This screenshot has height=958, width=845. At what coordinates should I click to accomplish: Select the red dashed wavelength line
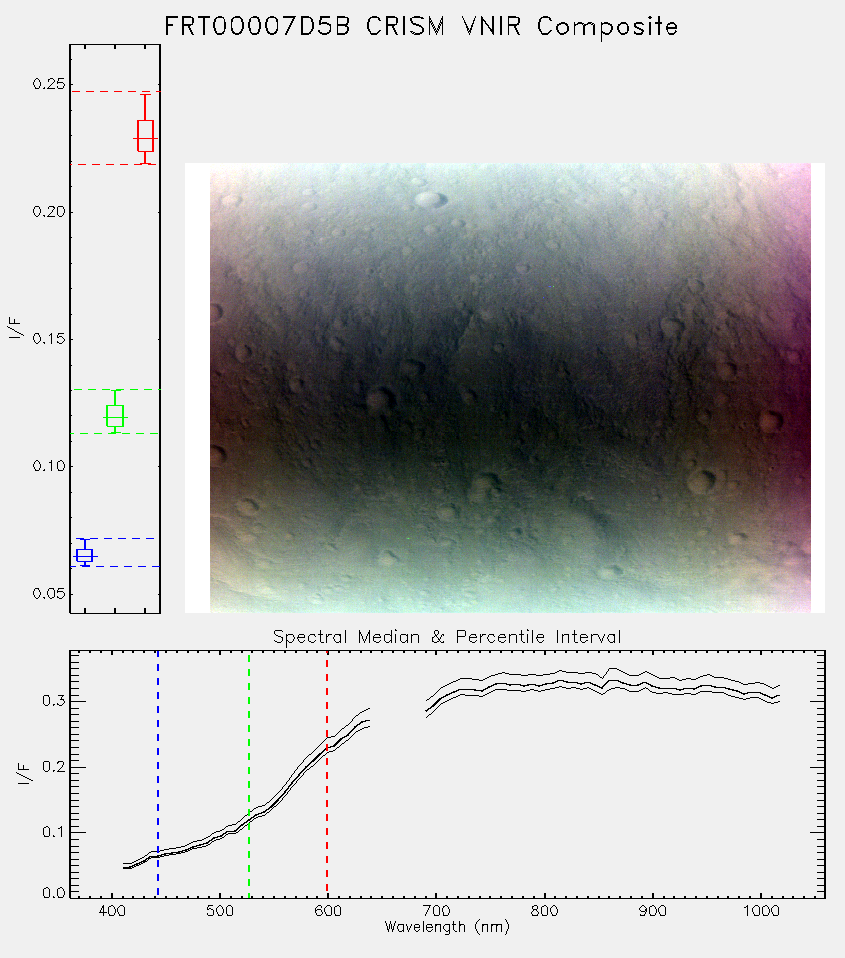[x=327, y=773]
